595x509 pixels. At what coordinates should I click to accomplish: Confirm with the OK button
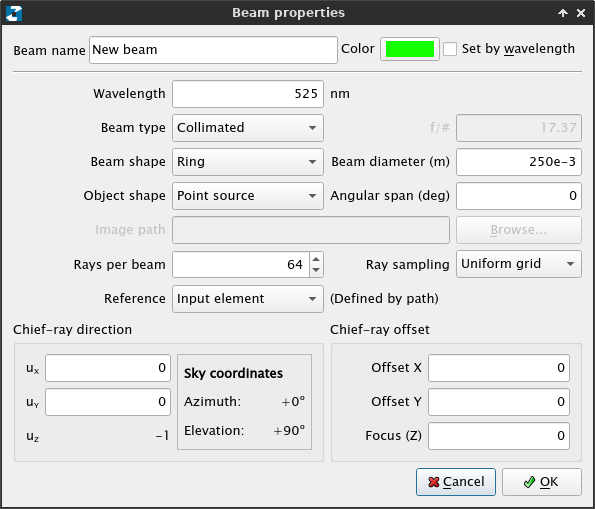click(x=542, y=482)
